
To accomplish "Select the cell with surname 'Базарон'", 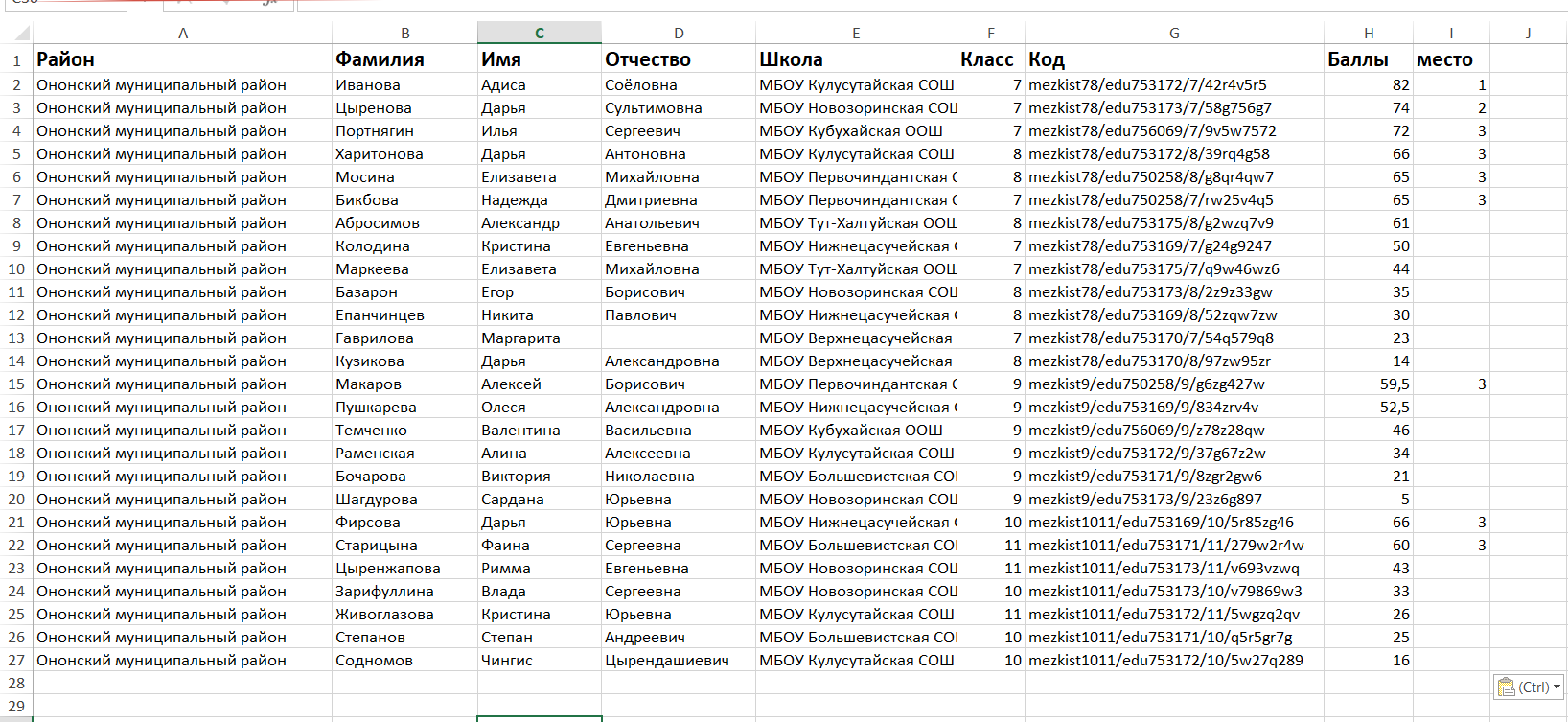I will tap(405, 291).
